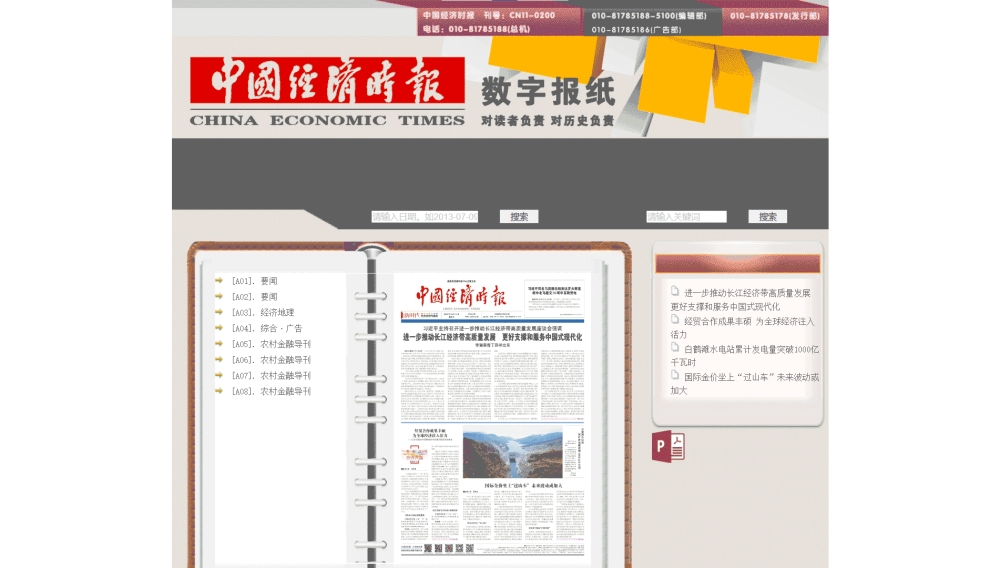The width and height of the screenshot is (1000, 568).
Task: Click the CHINA ECONOMIC TIMES text
Action: (x=327, y=120)
